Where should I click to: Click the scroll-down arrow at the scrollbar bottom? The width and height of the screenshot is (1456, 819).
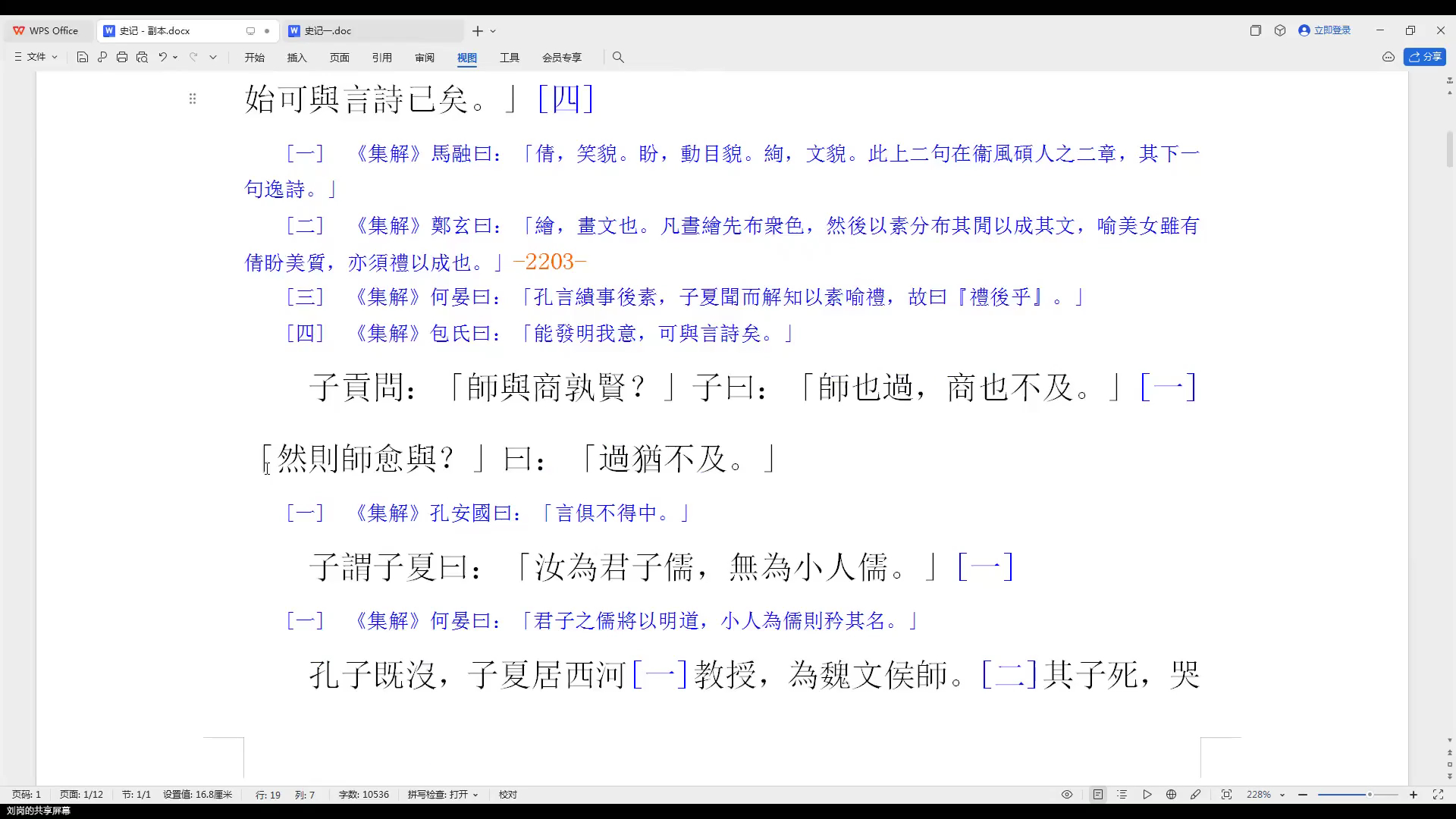(1450, 740)
